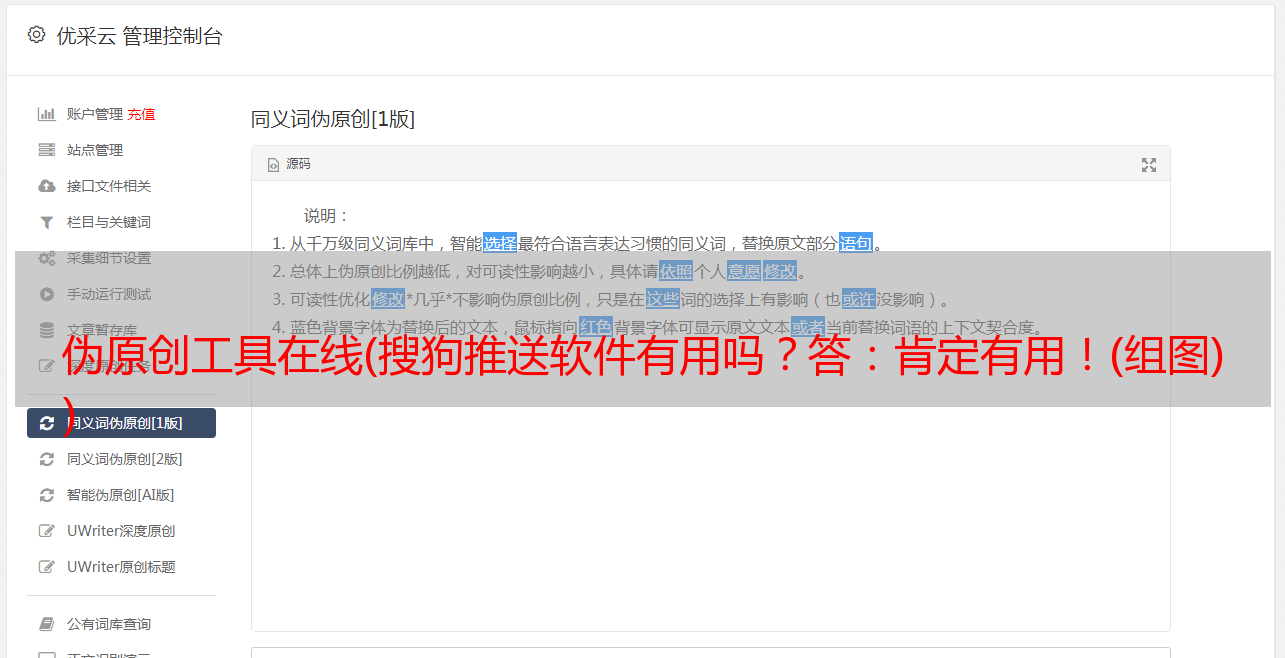The image size is (1285, 658).
Task: Click the cloud upload icon for 接口文件相关
Action: (46, 186)
